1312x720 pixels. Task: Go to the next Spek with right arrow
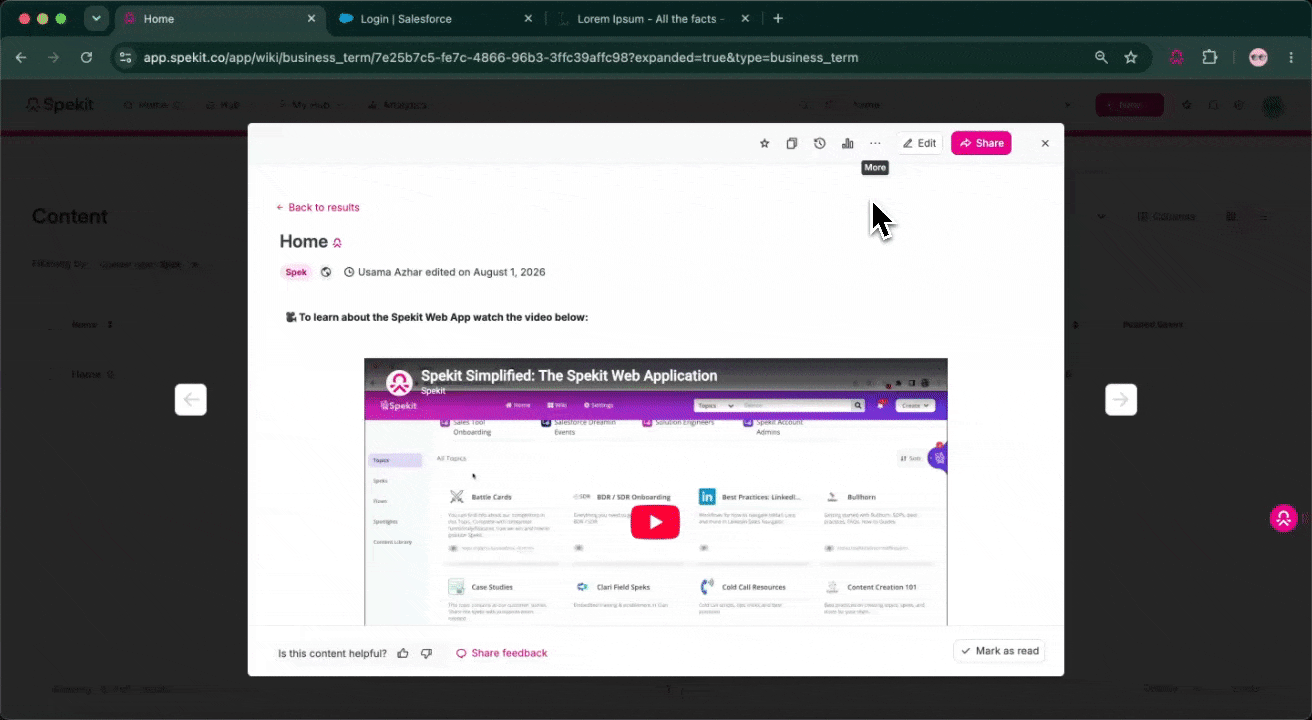(x=1121, y=400)
